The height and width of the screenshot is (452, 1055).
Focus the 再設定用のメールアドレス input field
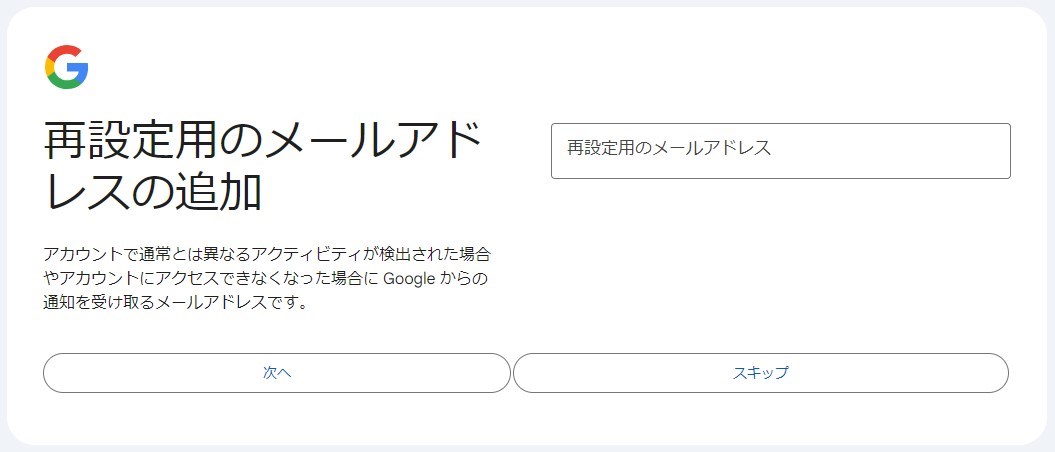pos(780,151)
